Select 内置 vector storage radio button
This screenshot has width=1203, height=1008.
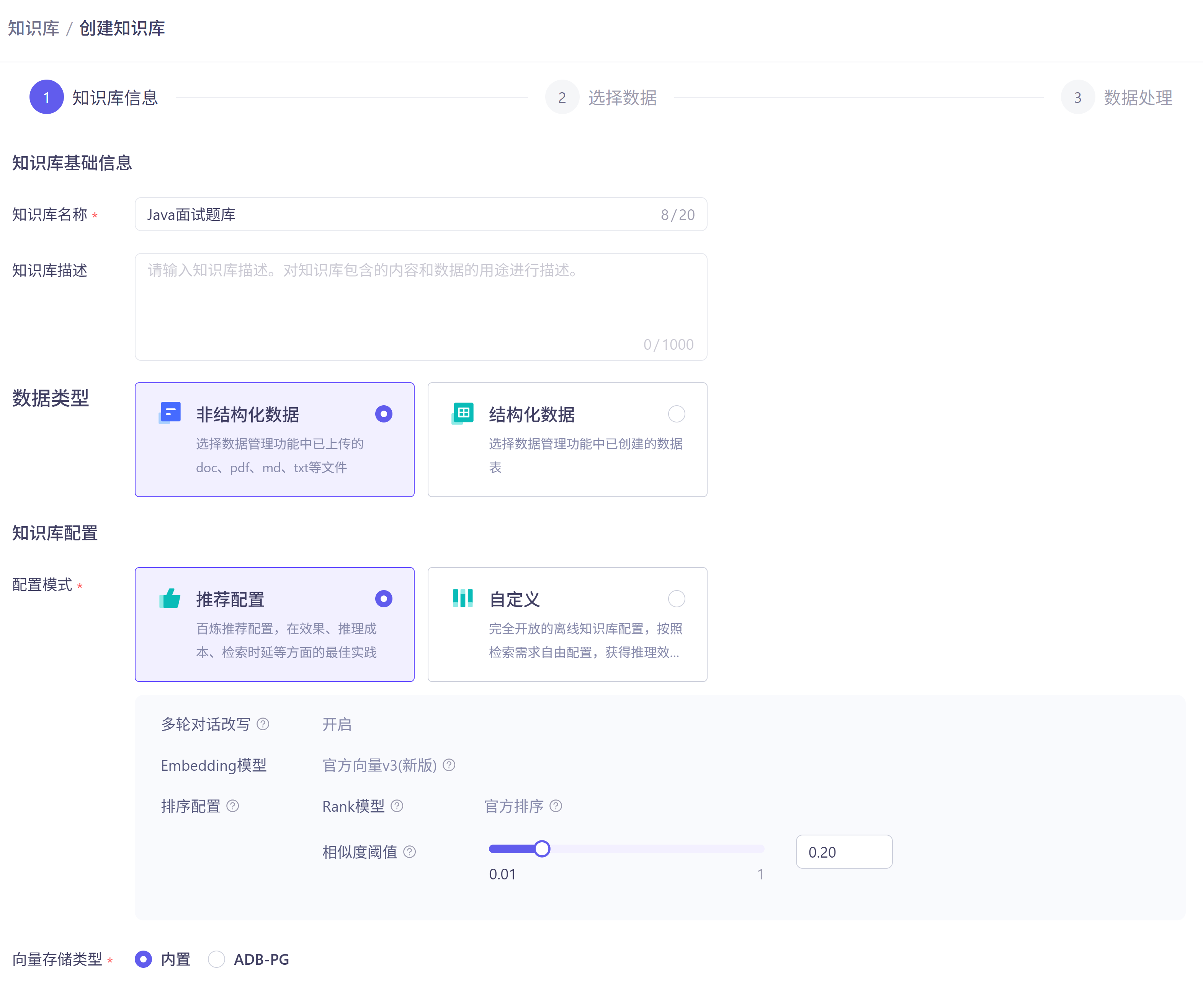click(x=143, y=959)
